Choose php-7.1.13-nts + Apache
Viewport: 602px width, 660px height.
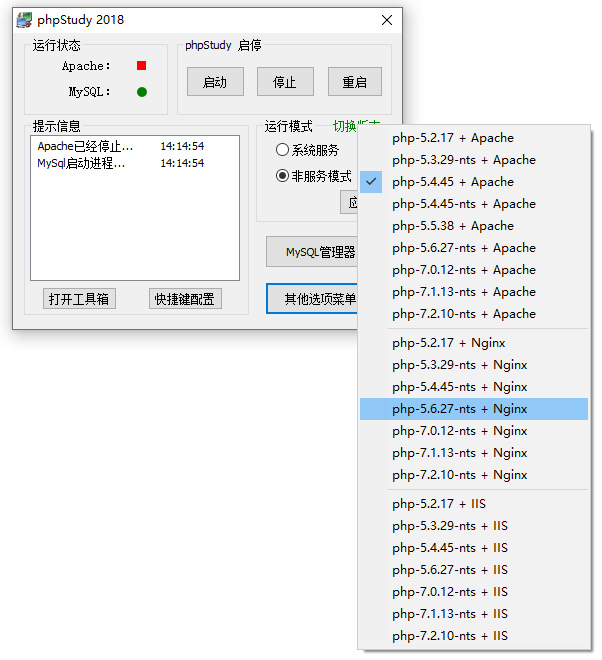tap(474, 292)
